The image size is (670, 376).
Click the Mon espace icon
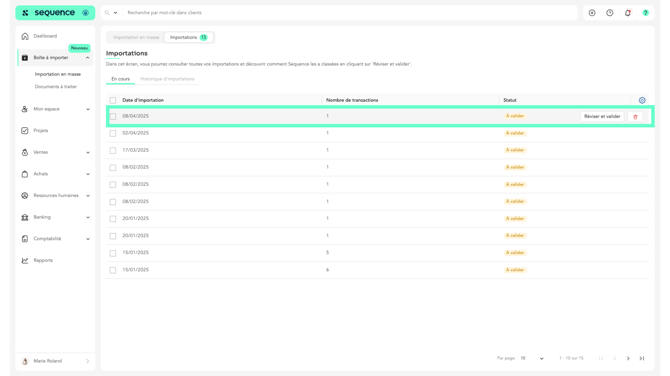point(25,109)
